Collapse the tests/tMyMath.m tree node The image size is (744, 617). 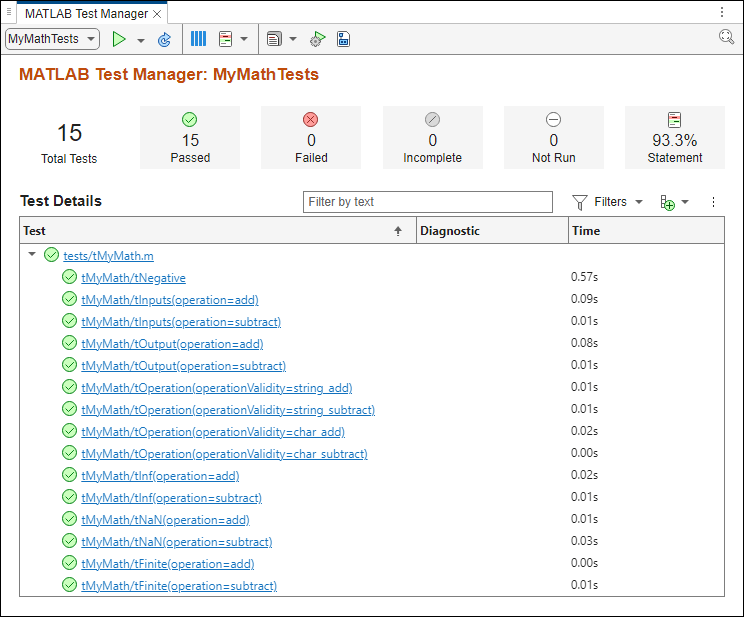click(32, 254)
